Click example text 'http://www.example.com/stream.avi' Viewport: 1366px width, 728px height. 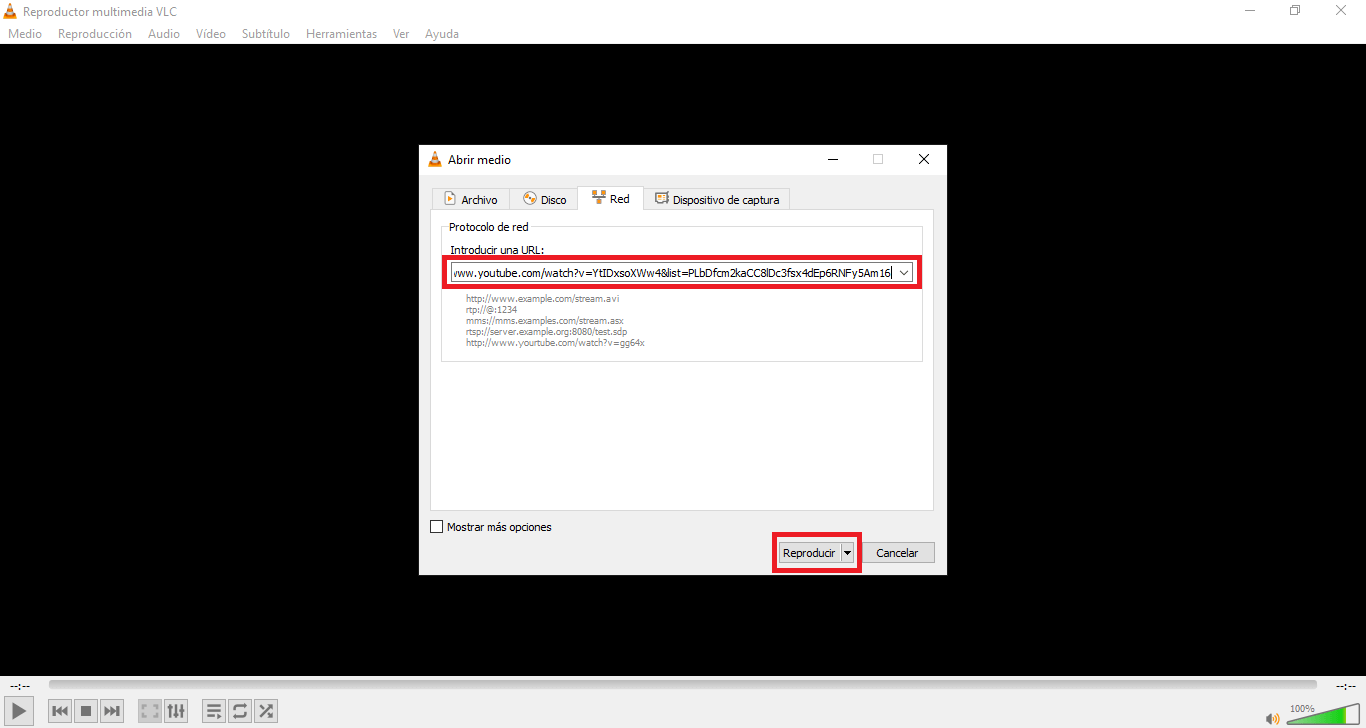pyautogui.click(x=543, y=298)
